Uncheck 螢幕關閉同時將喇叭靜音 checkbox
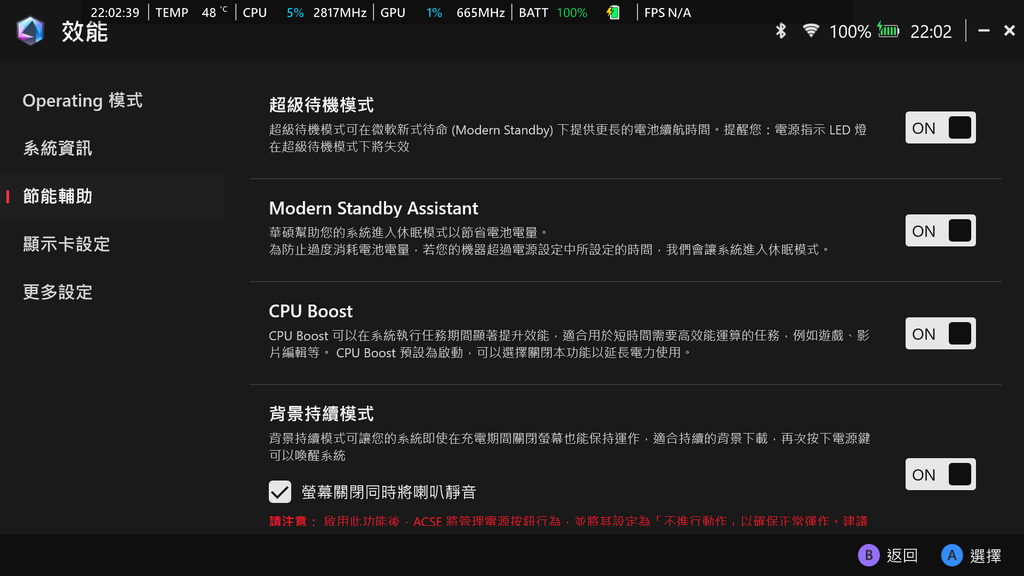The width and height of the screenshot is (1024, 576). click(x=280, y=492)
